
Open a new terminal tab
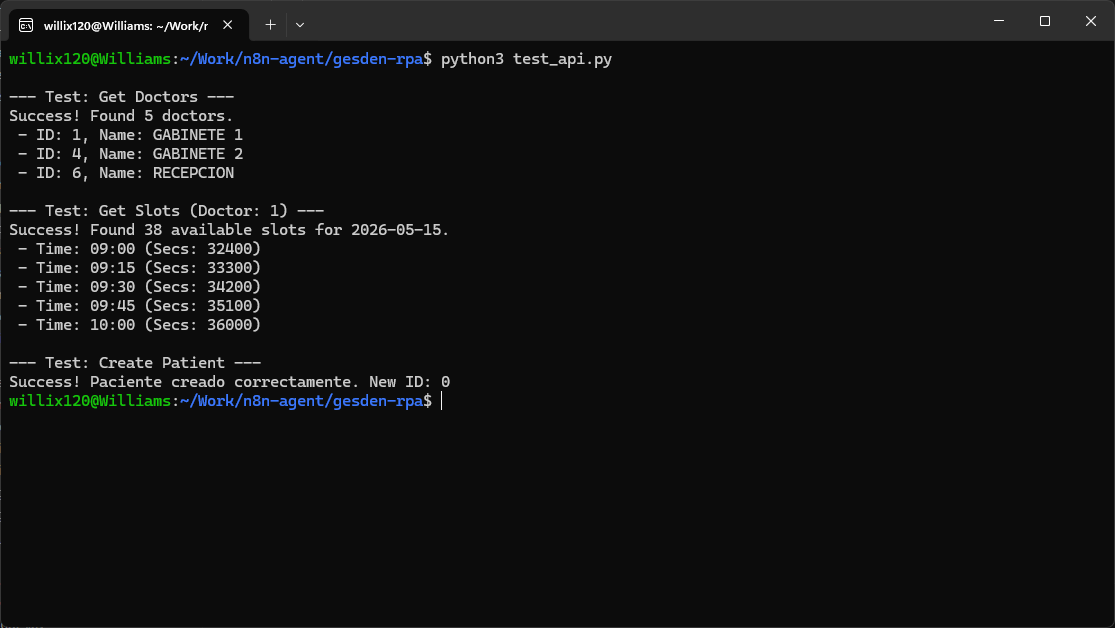(270, 25)
